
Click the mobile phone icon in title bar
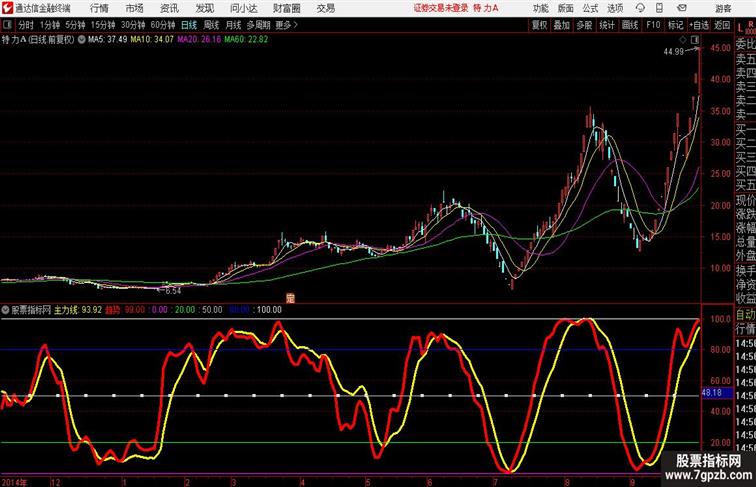pos(659,8)
